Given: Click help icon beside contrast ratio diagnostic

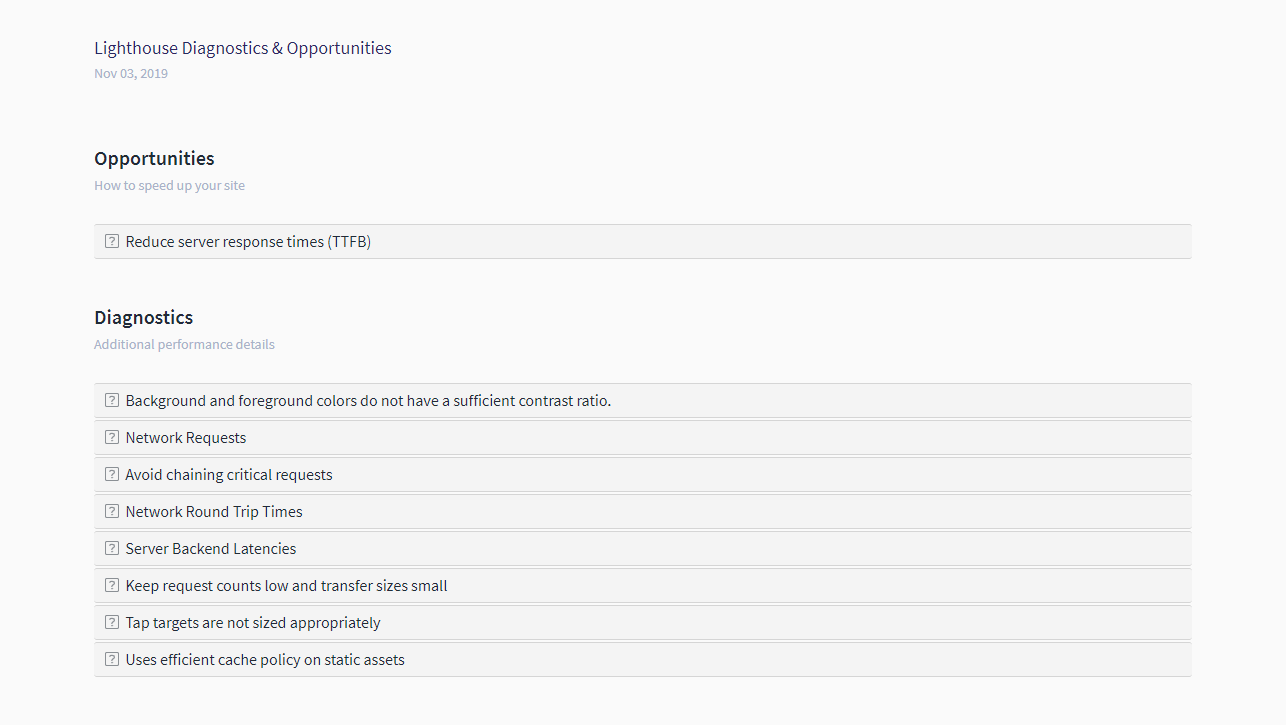Looking at the screenshot, I should coord(112,400).
